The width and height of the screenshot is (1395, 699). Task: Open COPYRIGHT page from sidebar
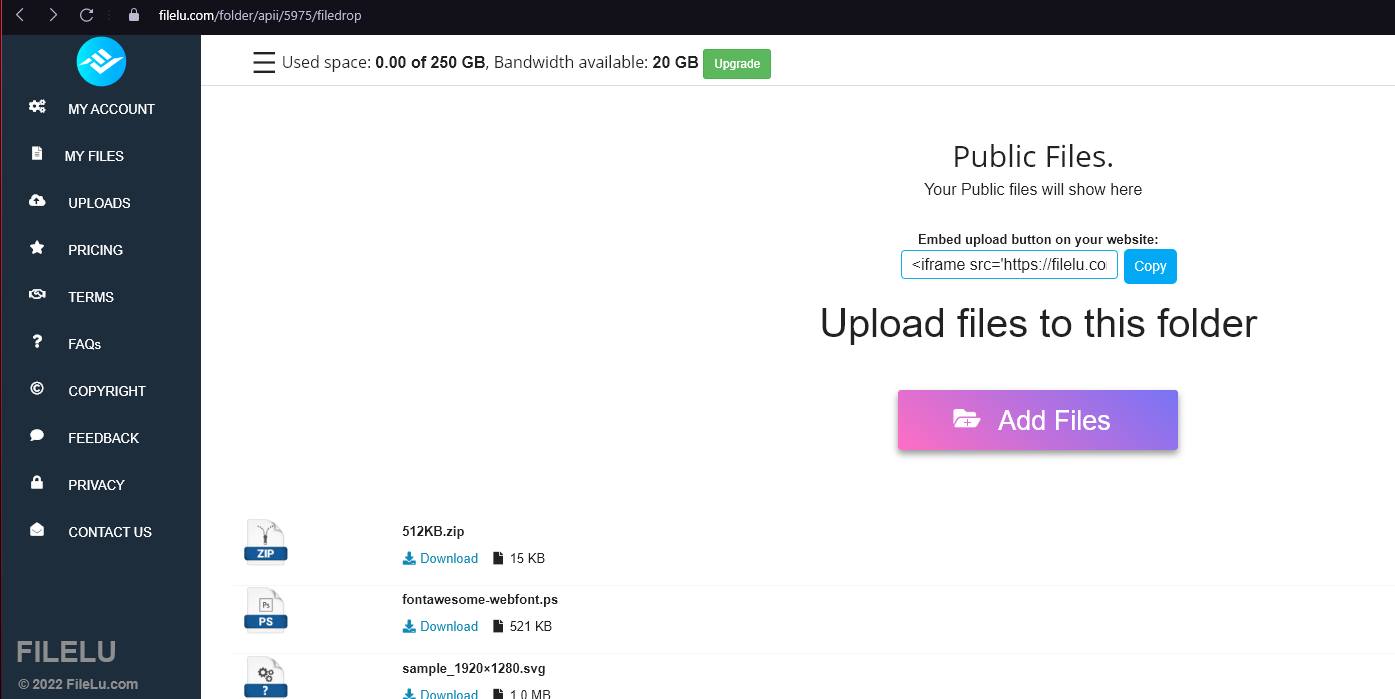[x=107, y=391]
